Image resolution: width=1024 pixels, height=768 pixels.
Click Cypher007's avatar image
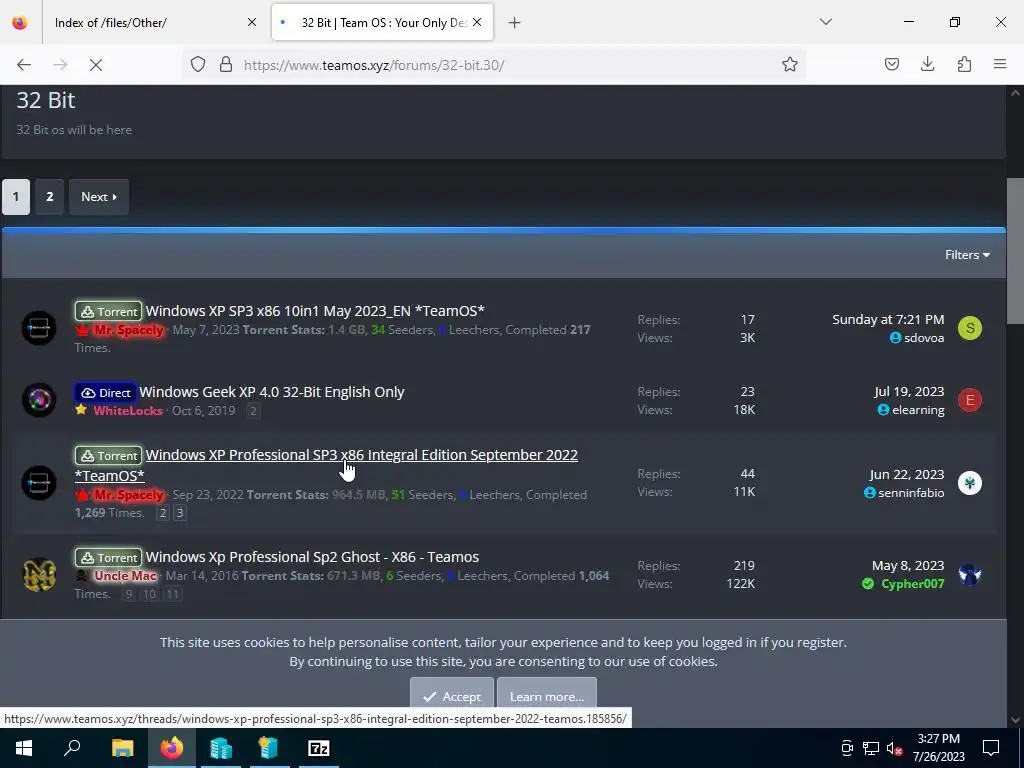pyautogui.click(x=970, y=575)
